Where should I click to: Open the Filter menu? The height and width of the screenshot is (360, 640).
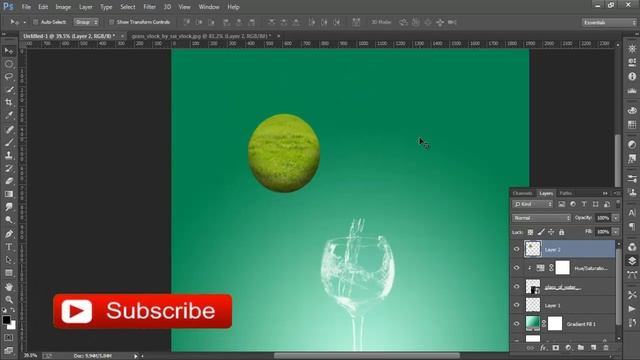pos(149,7)
